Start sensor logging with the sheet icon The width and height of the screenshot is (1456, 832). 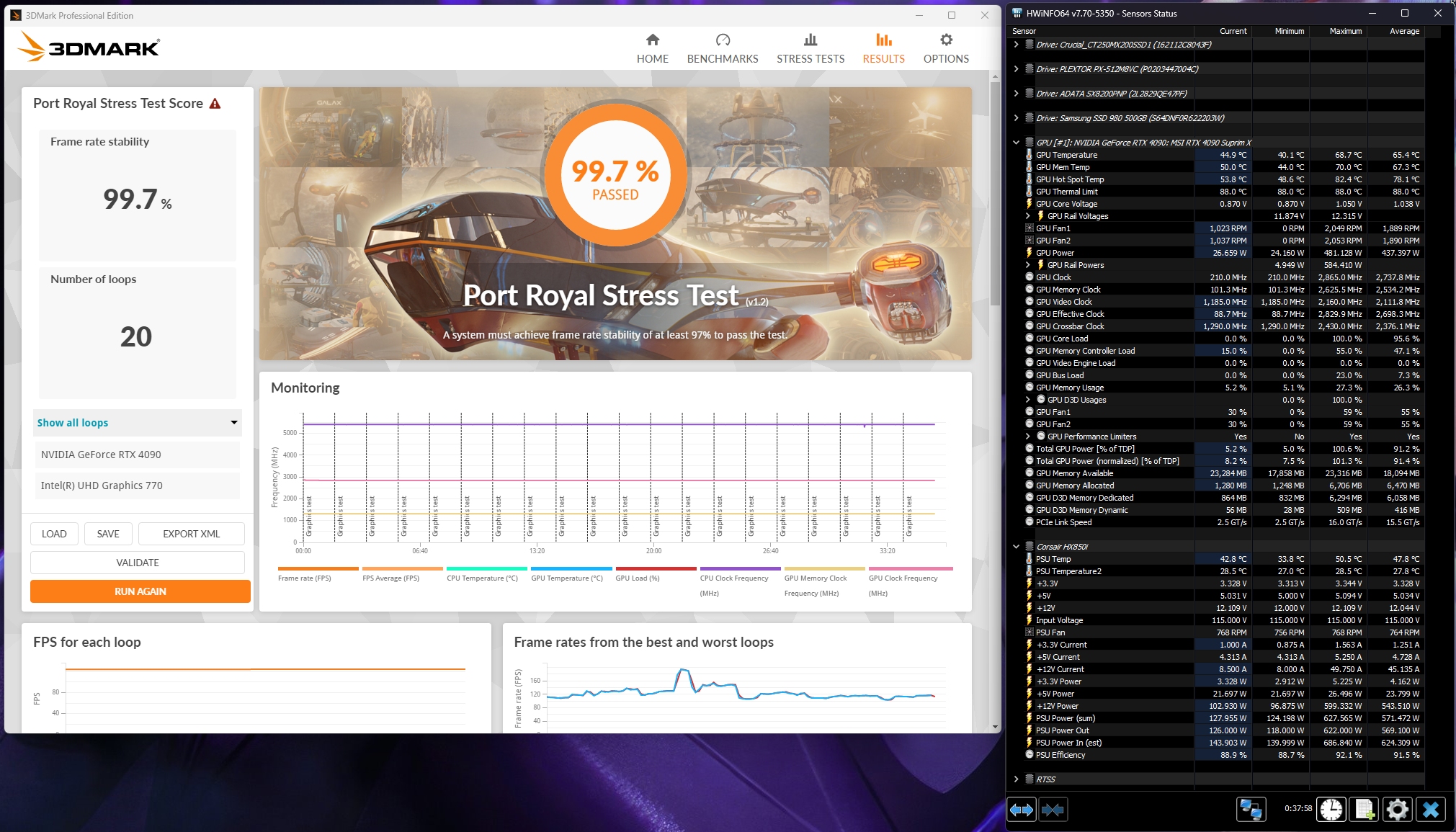(x=1364, y=810)
